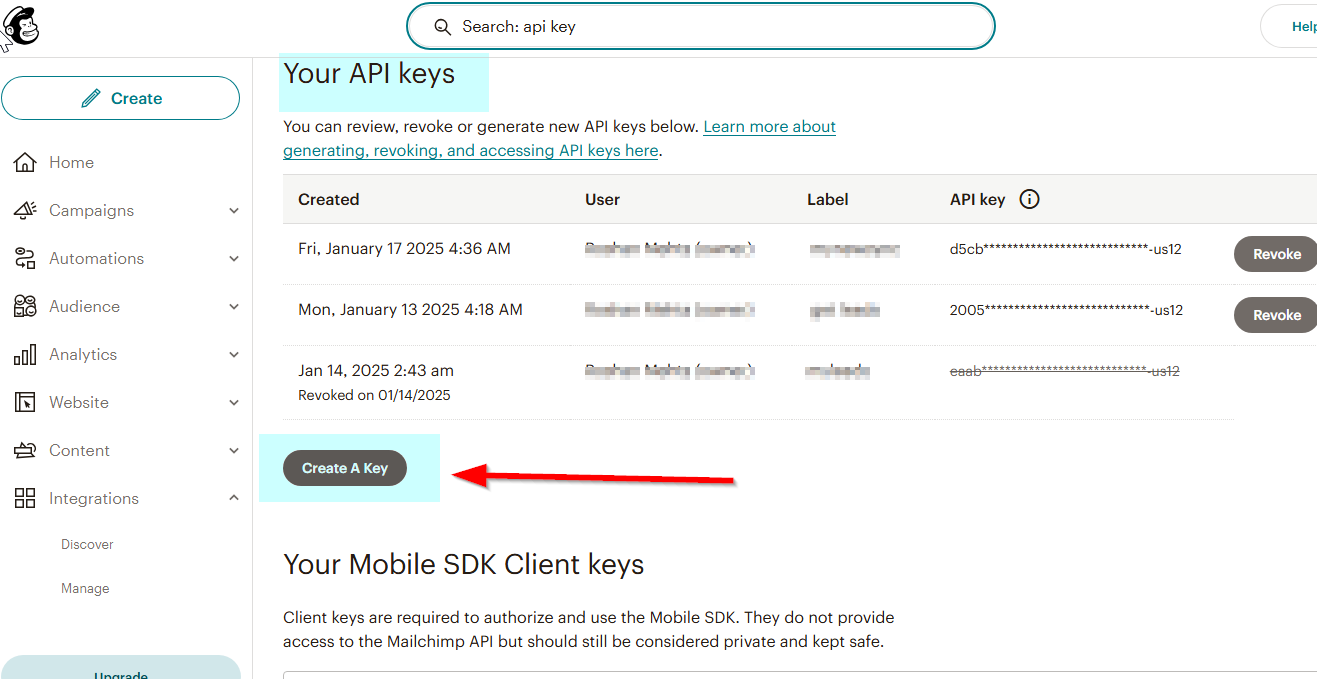The height and width of the screenshot is (679, 1317).
Task: Click the 2005 masked API key value
Action: coord(1066,310)
